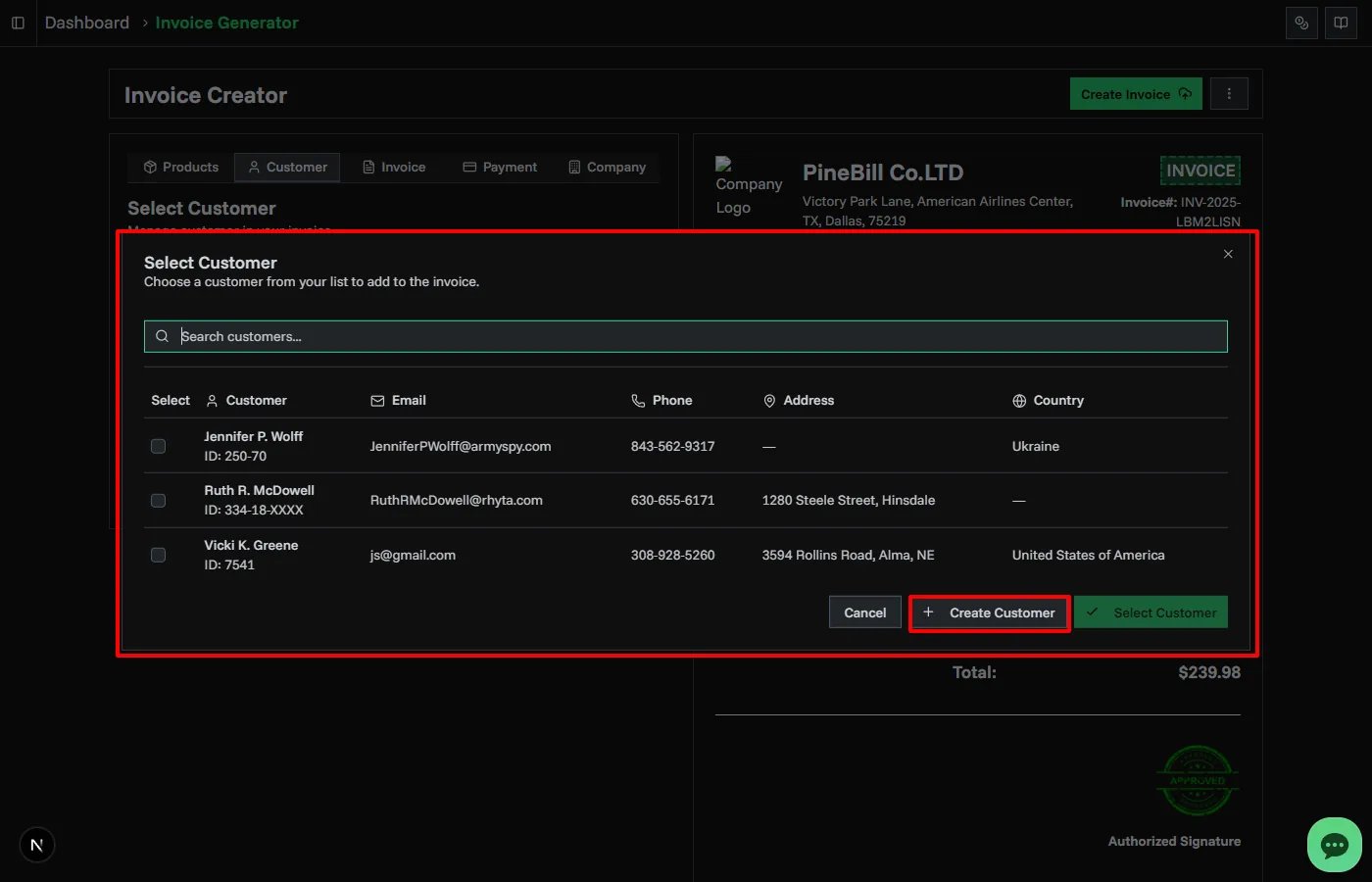
Task: Tick the Vicki K. Greene checkbox
Action: click(x=158, y=555)
